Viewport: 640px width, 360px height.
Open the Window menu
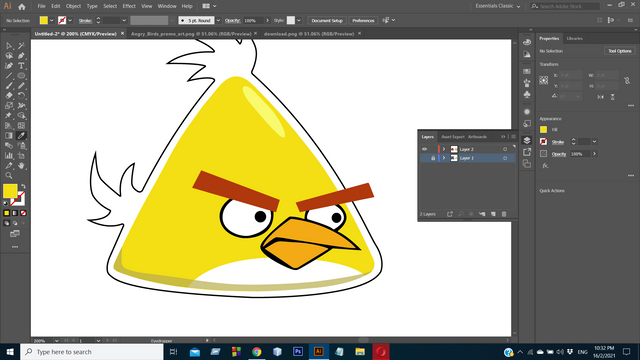tap(167, 6)
